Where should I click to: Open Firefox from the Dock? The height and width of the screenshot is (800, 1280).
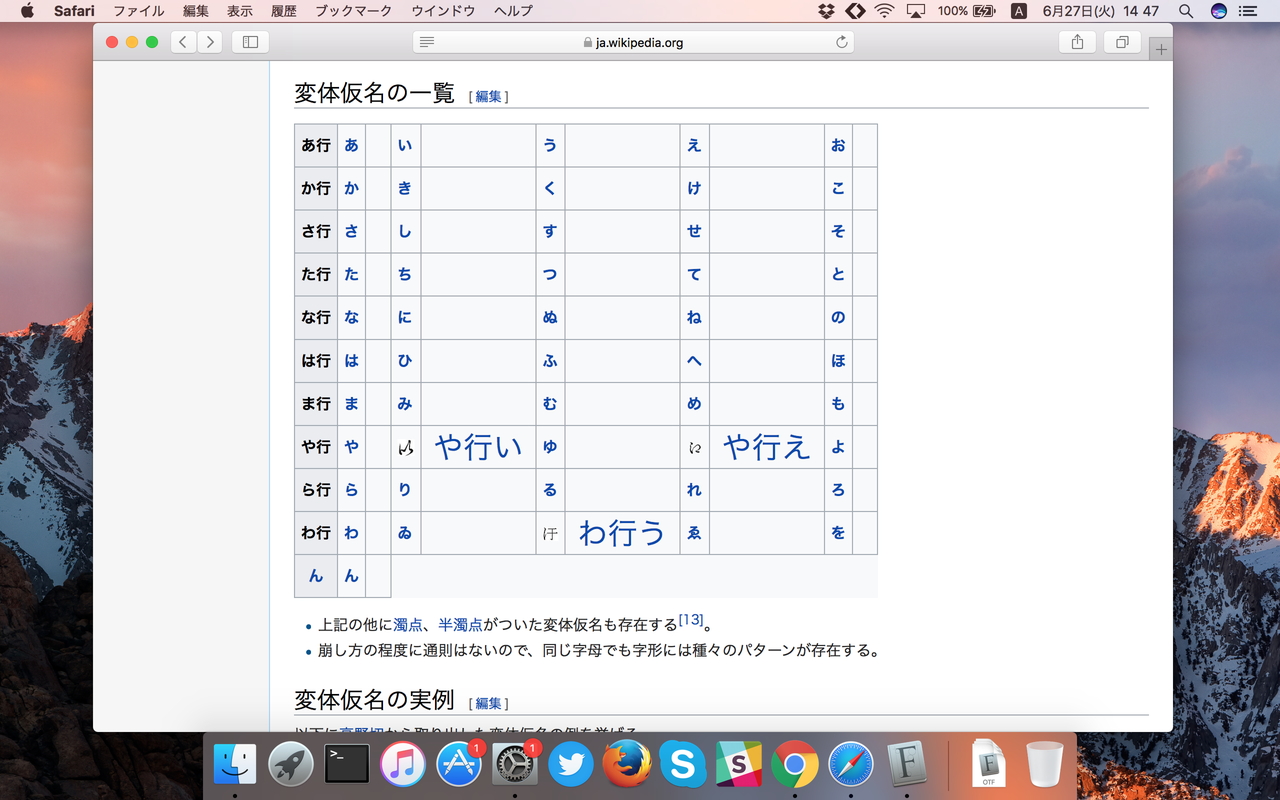pyautogui.click(x=627, y=768)
